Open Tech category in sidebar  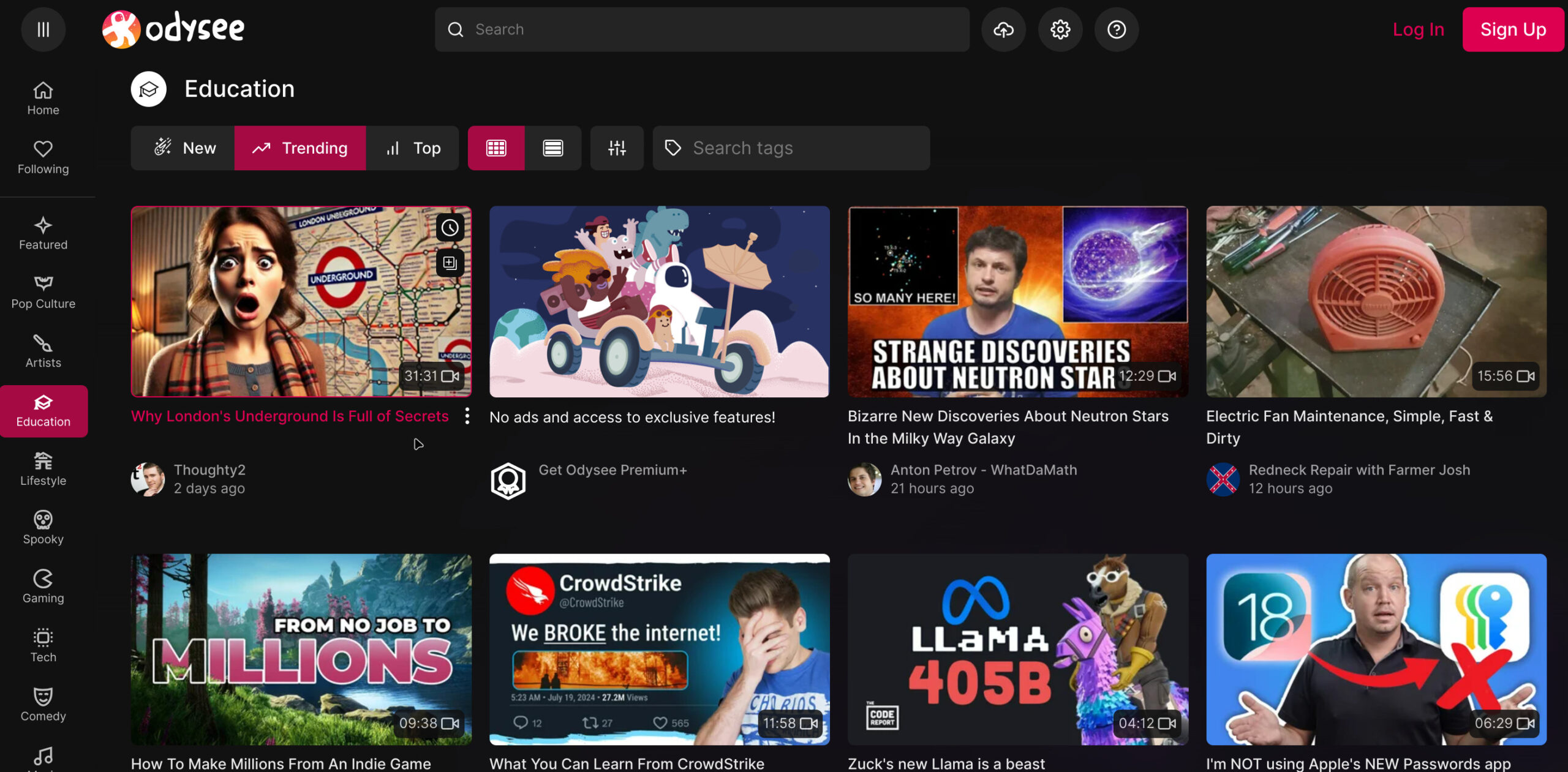click(x=43, y=646)
